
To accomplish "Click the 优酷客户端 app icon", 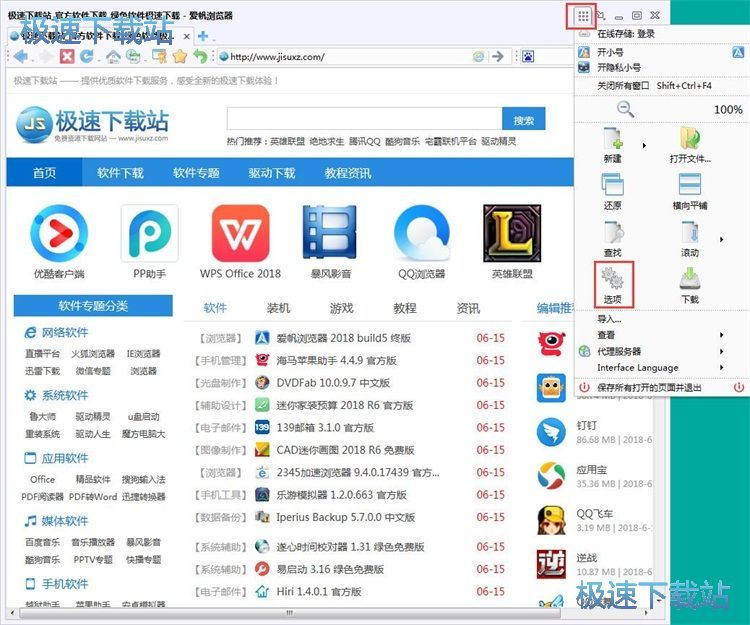I will tap(59, 233).
